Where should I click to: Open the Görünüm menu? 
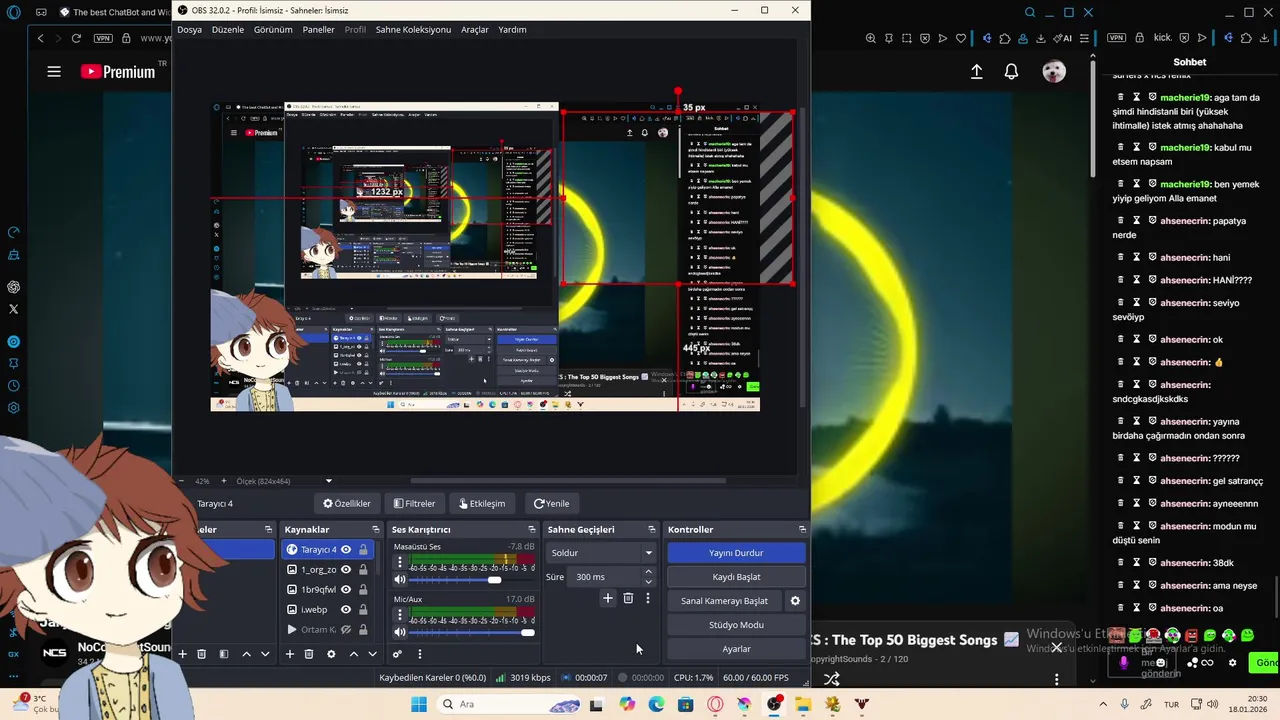tap(273, 30)
